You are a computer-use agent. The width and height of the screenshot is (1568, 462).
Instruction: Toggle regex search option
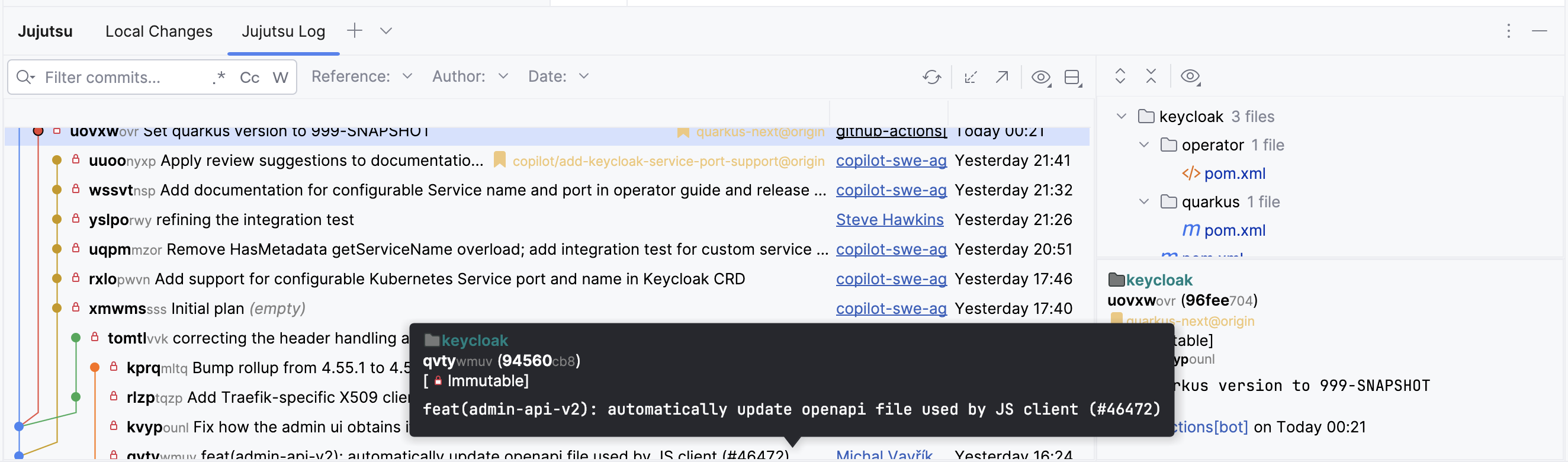[x=219, y=78]
